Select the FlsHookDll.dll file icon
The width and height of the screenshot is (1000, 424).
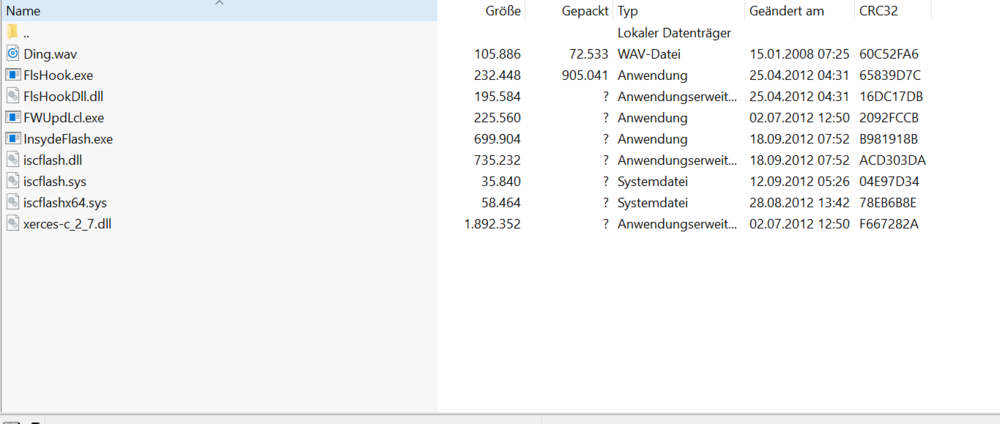click(13, 96)
